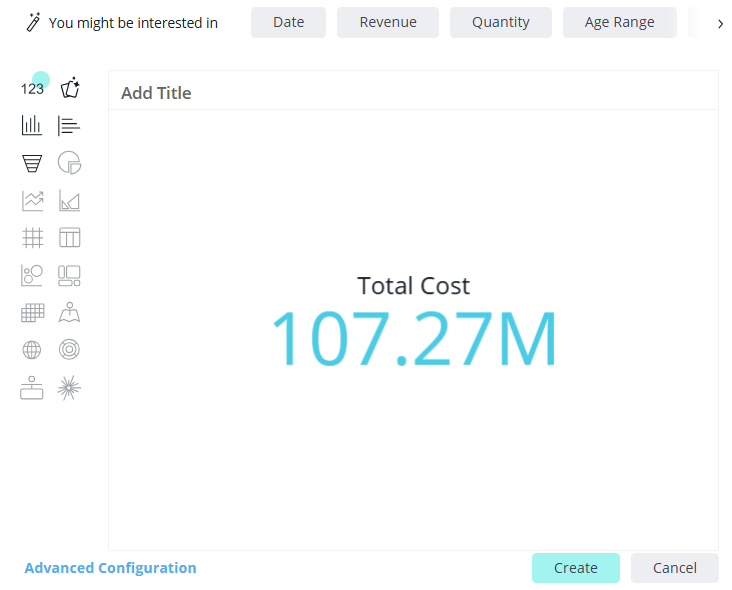Add the Revenue suggested field
Viewport: 732px width, 590px height.
(x=388, y=22)
